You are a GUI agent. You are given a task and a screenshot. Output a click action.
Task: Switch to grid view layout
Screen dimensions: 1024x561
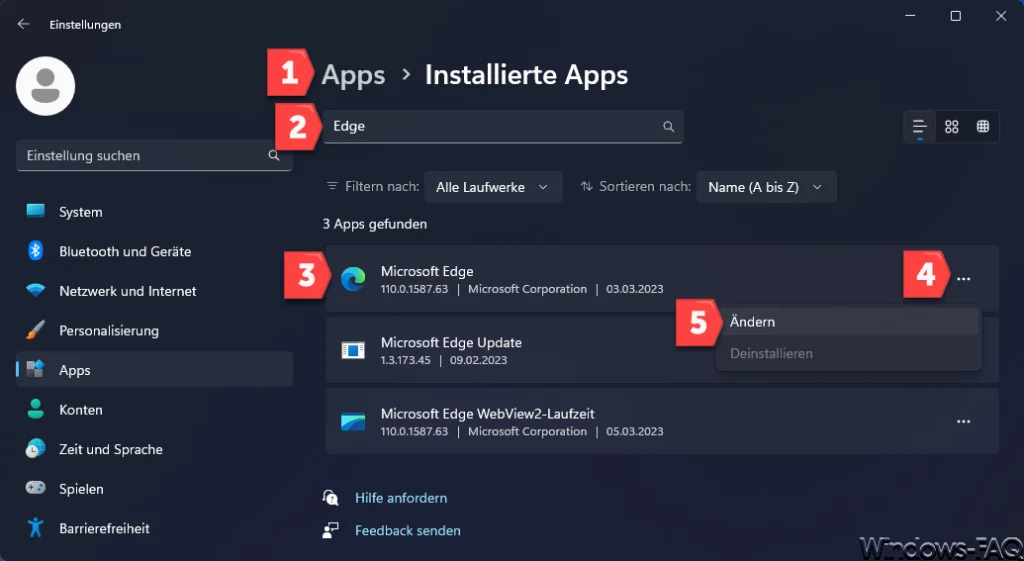[x=952, y=127]
